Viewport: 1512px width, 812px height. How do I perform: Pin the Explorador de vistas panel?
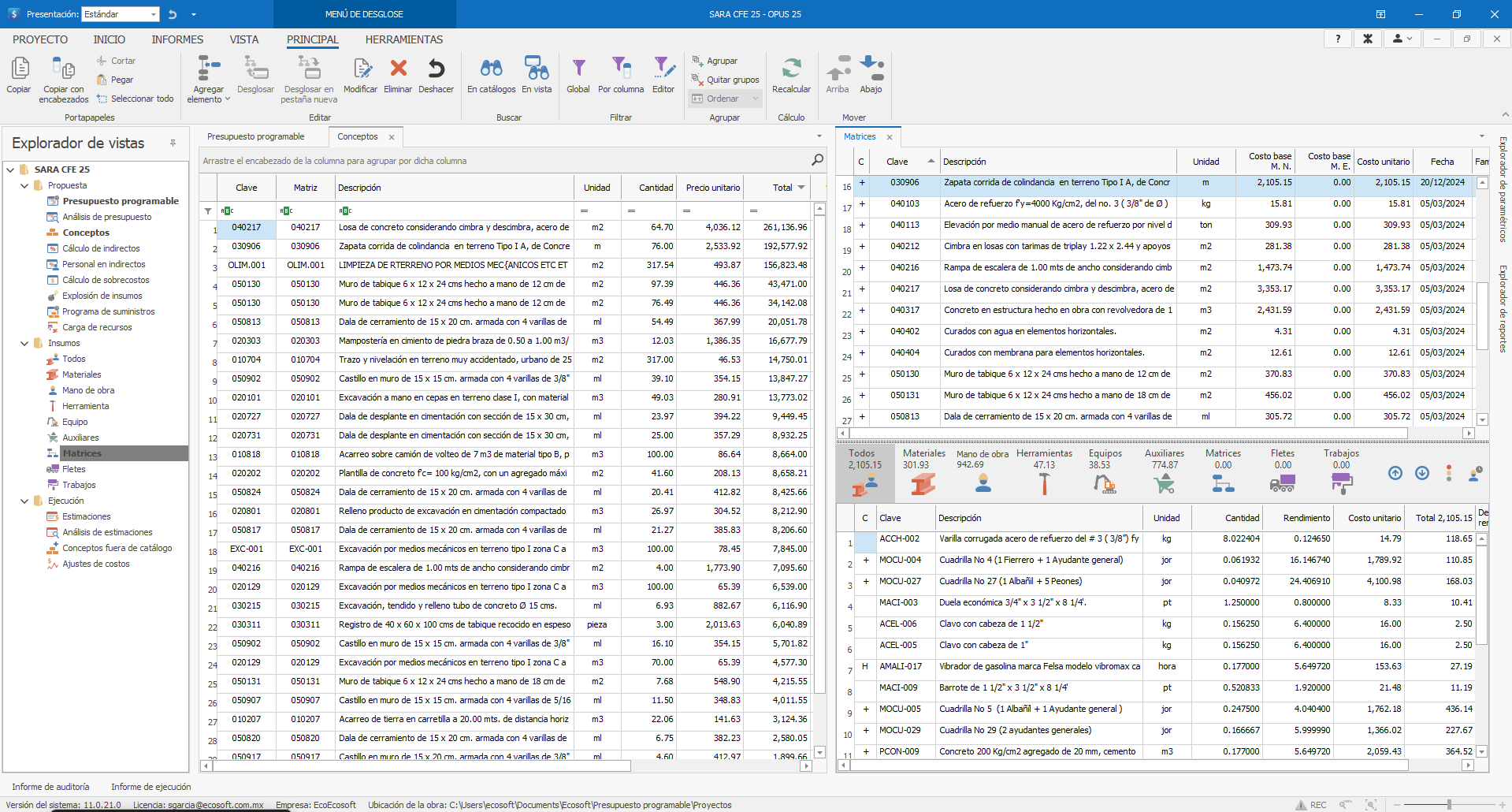173,143
